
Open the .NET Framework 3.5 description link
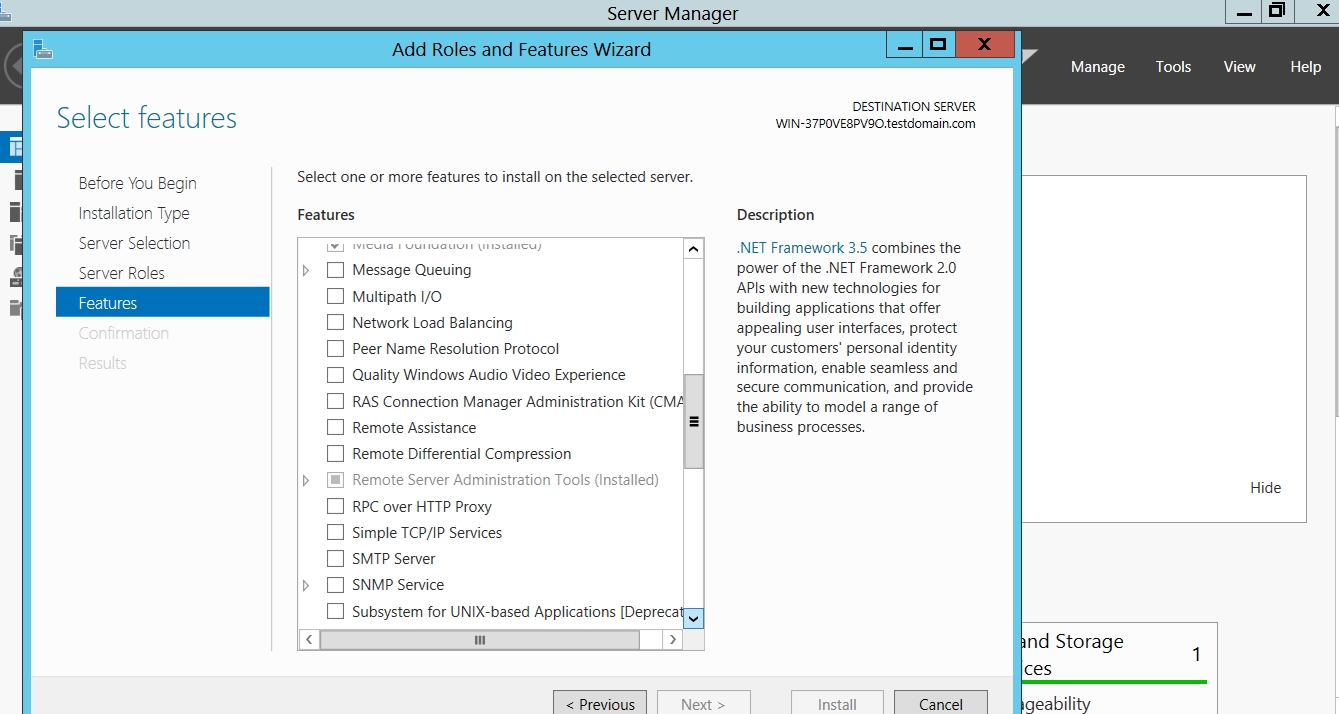802,248
